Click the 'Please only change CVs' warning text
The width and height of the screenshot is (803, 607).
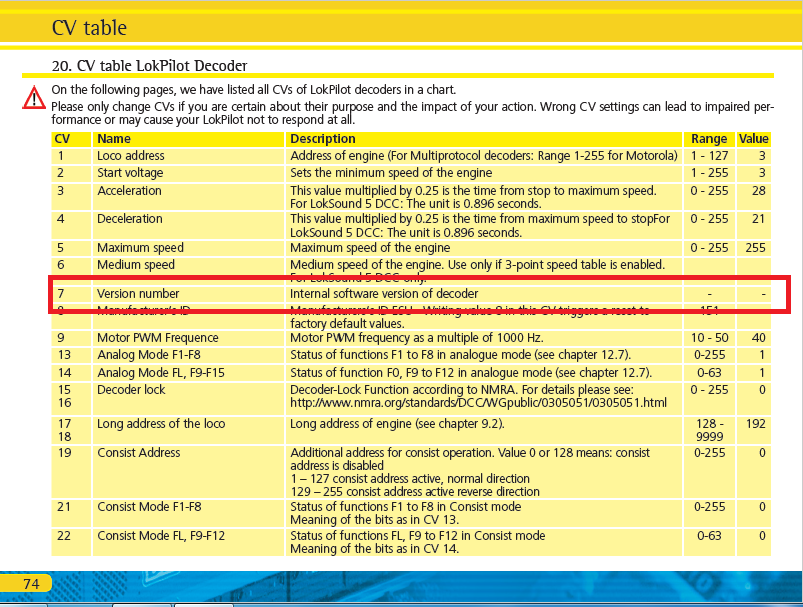[x=413, y=113]
